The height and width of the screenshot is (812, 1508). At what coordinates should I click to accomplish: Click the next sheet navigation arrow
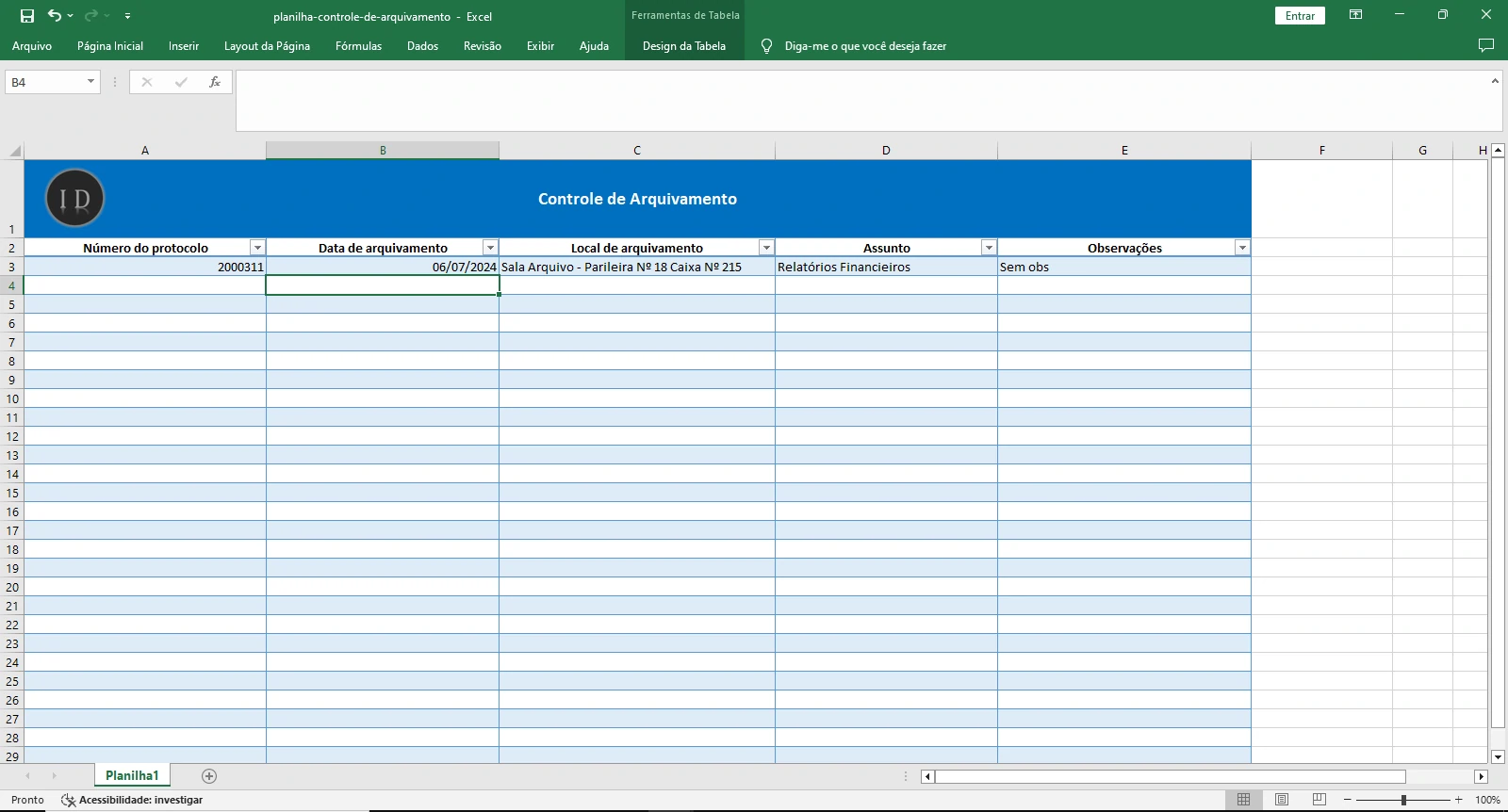(x=54, y=776)
